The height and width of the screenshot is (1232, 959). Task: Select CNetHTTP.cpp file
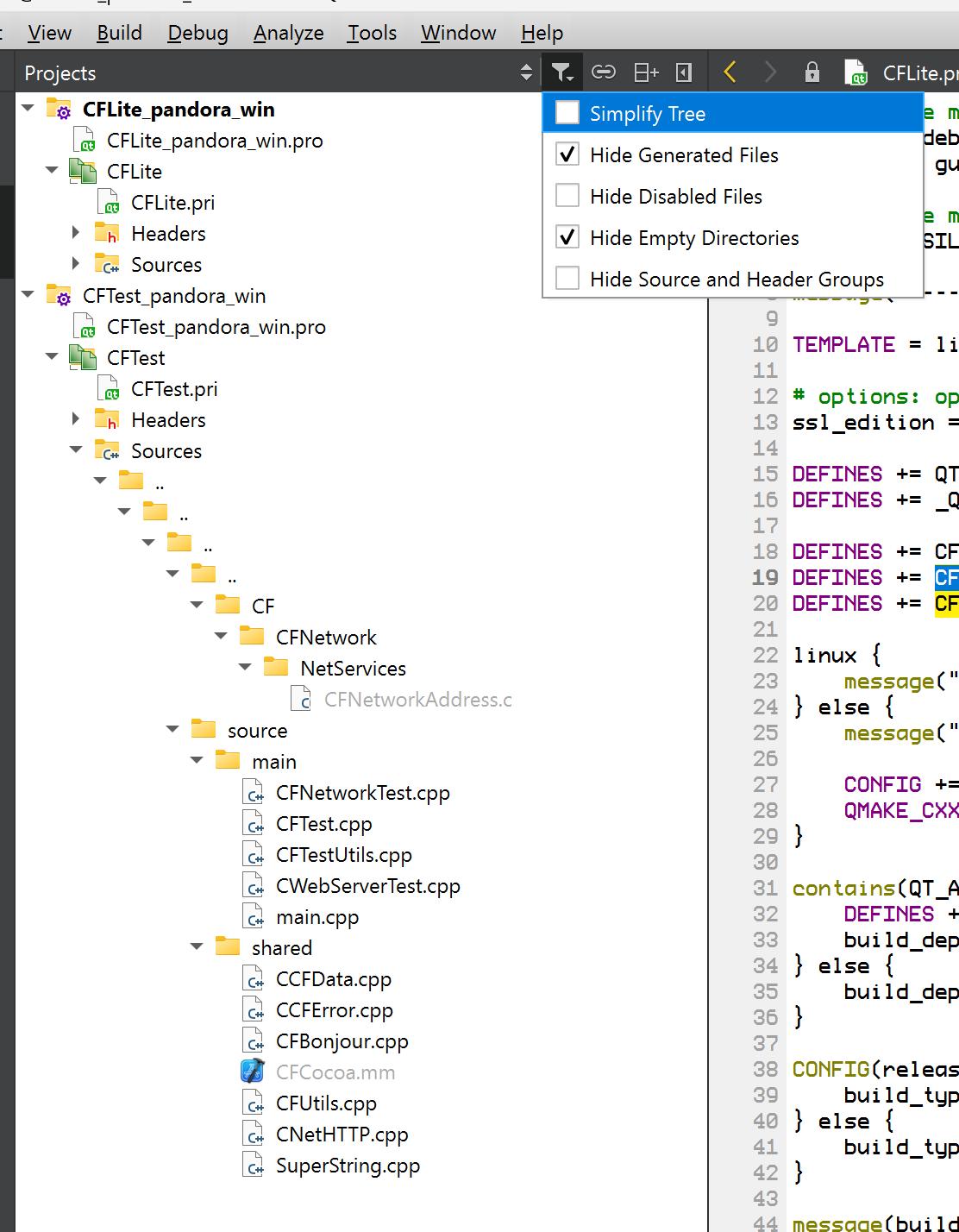pos(342,1135)
